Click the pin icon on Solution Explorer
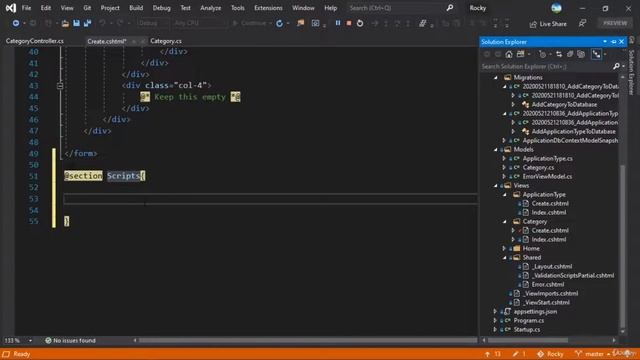 (613, 42)
